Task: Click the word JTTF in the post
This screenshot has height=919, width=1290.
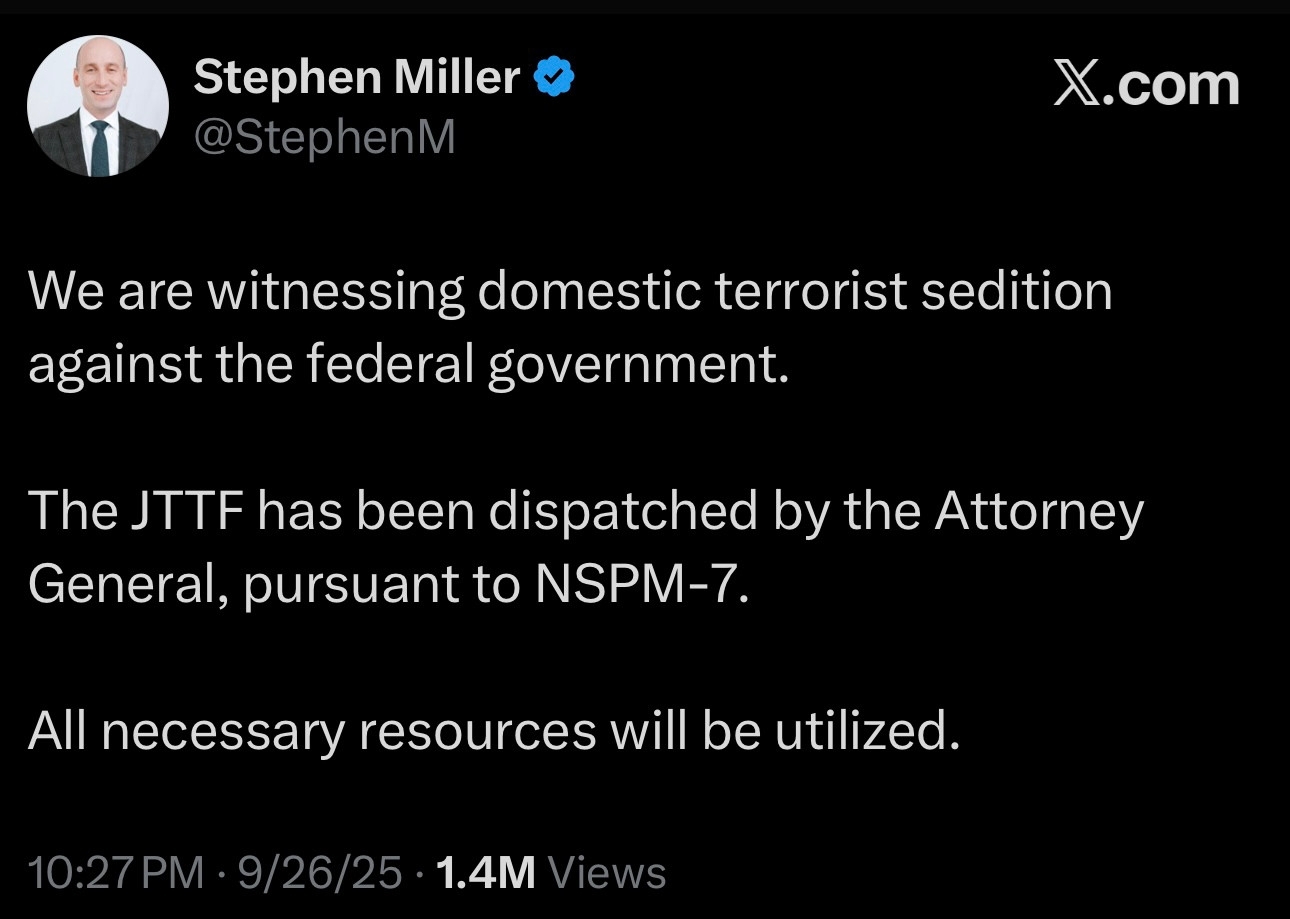Action: coord(187,512)
